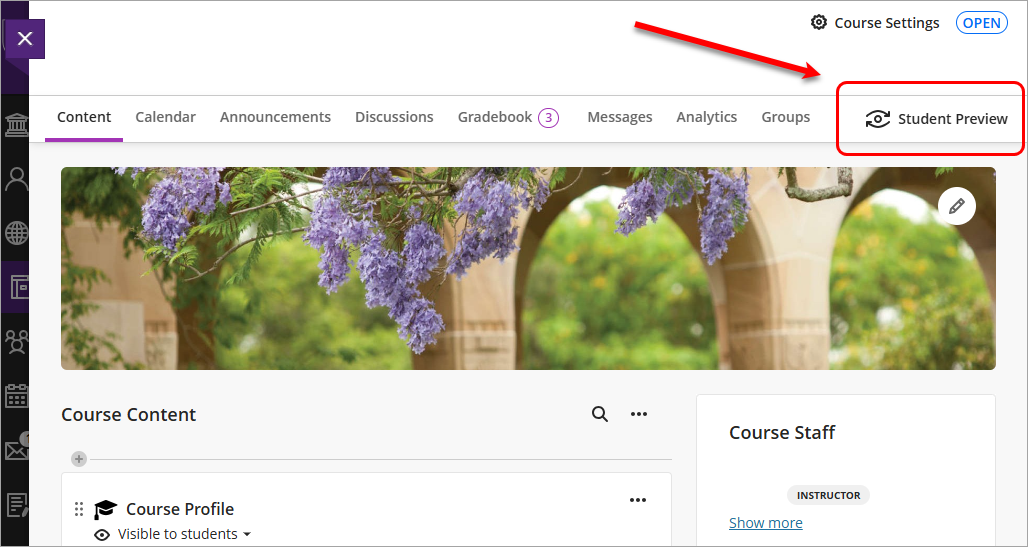Click the Course Content heading
Viewport: 1028px width, 547px height.
tap(128, 415)
